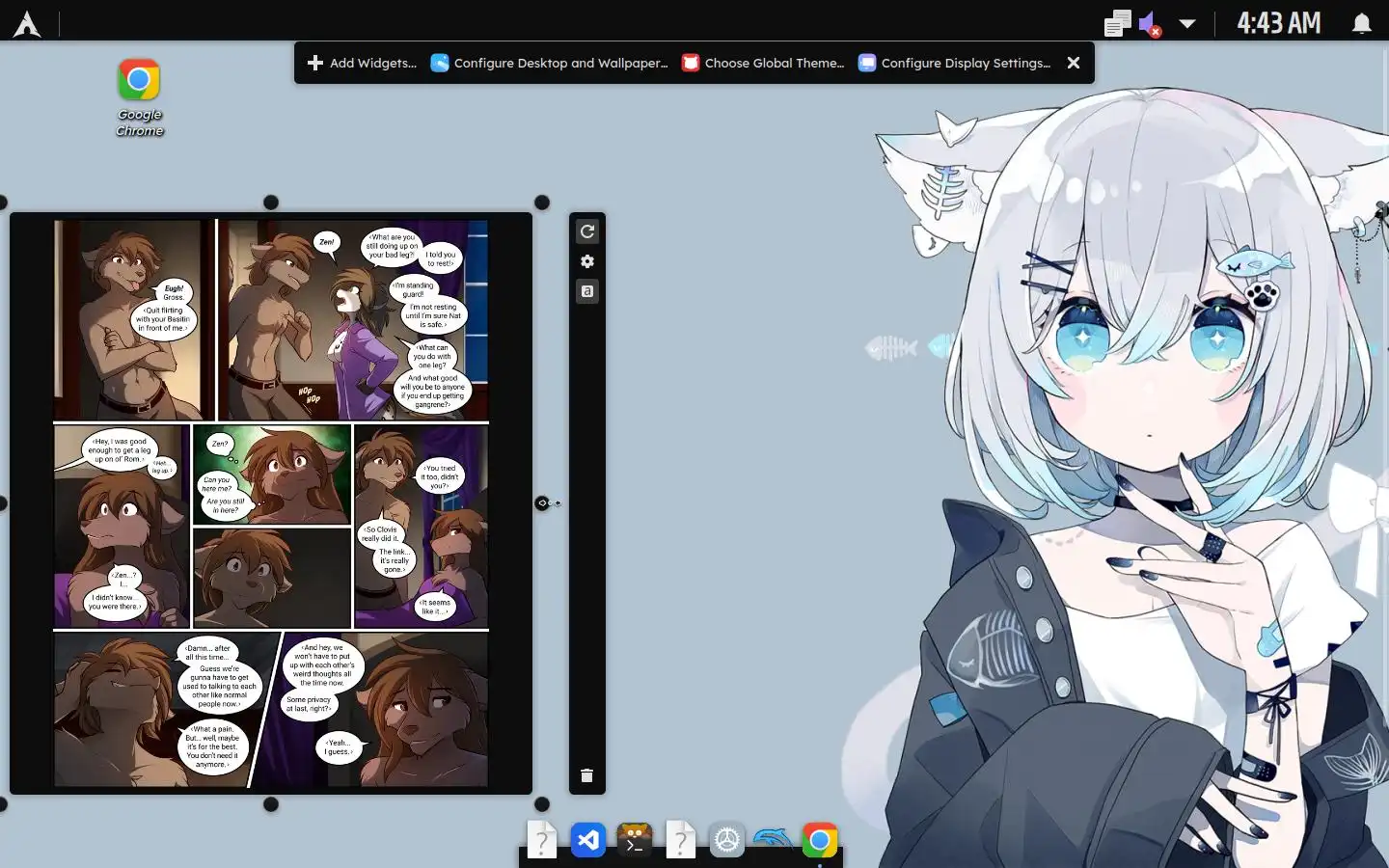Image resolution: width=1389 pixels, height=868 pixels.
Task: Open Choose Global Theme...
Action: pyautogui.click(x=763, y=63)
